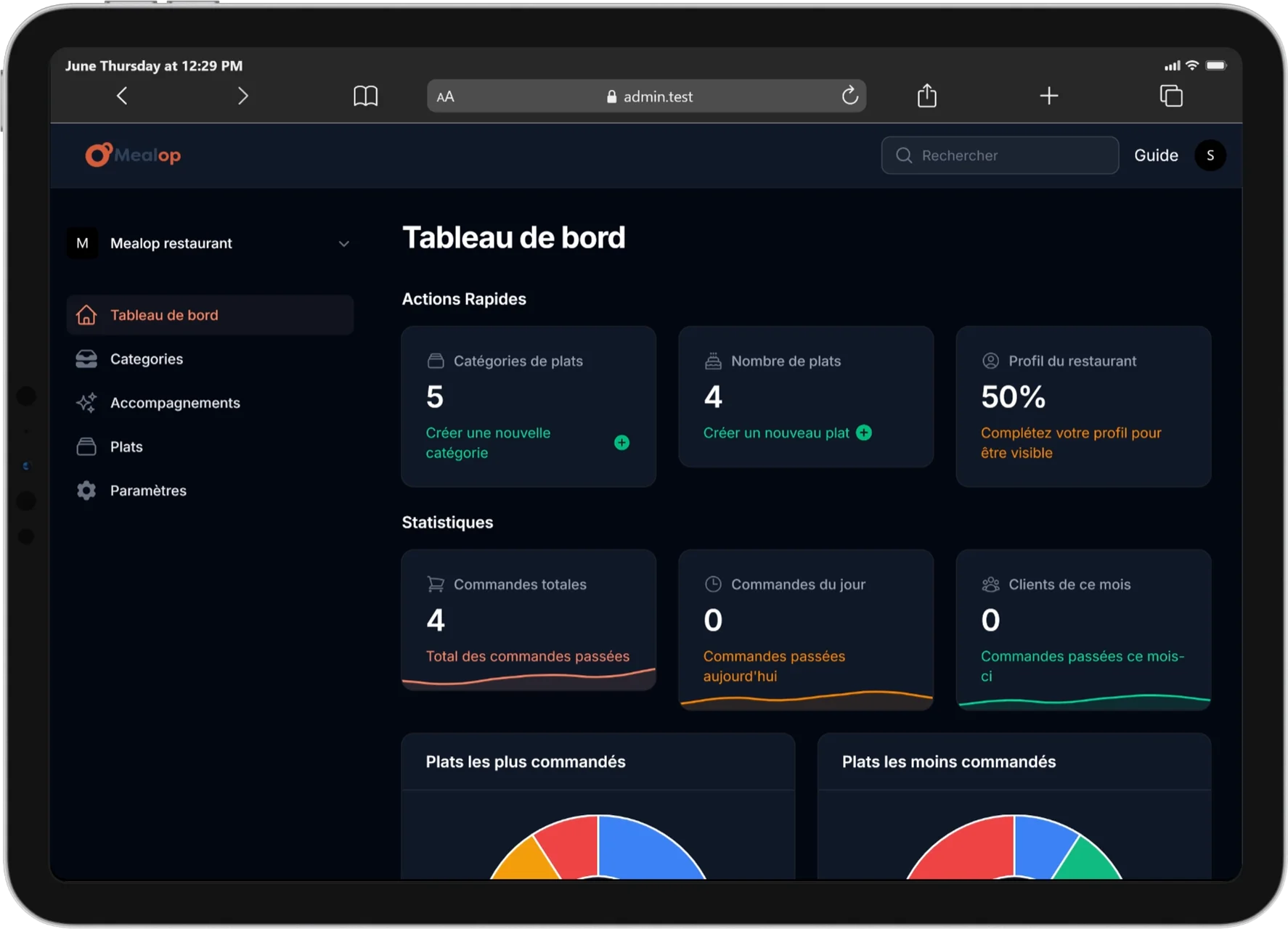
Task: Open the share sheet icon
Action: [x=926, y=95]
